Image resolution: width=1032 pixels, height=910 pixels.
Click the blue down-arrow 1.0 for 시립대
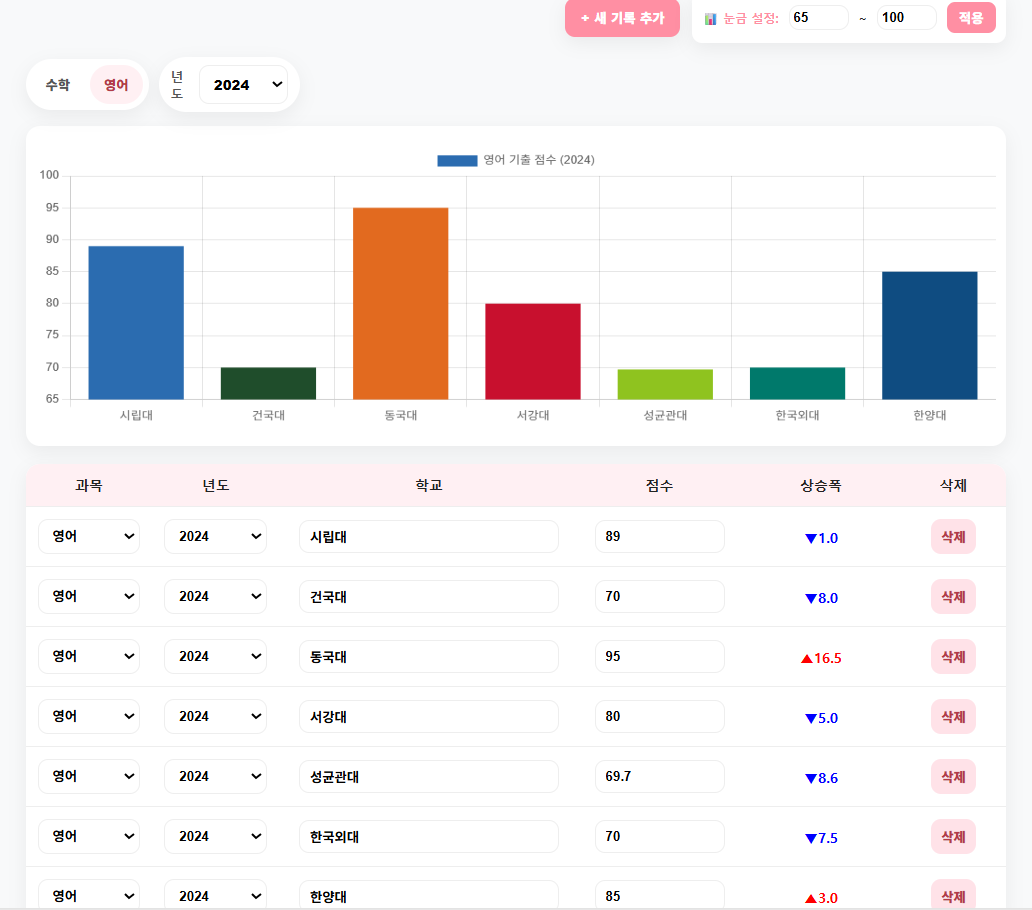pos(820,538)
